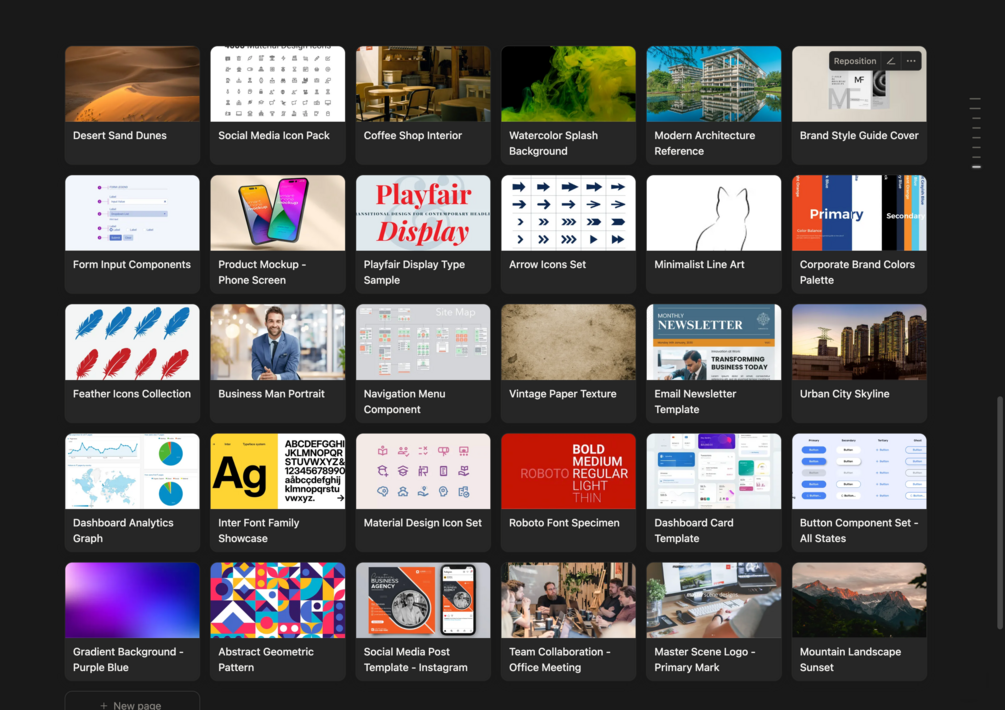Open the Business Man Portrait thumbnail
The image size is (1005, 710).
tap(278, 342)
